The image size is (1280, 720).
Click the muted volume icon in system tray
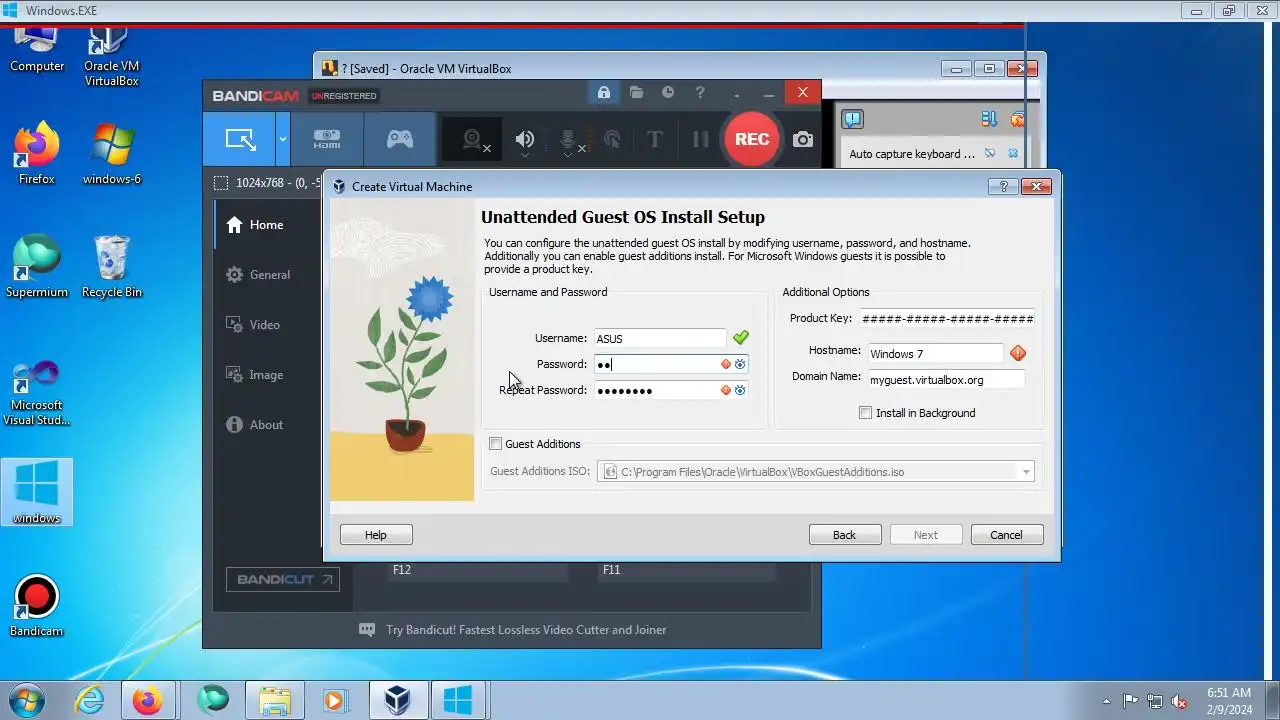pyautogui.click(x=1179, y=701)
